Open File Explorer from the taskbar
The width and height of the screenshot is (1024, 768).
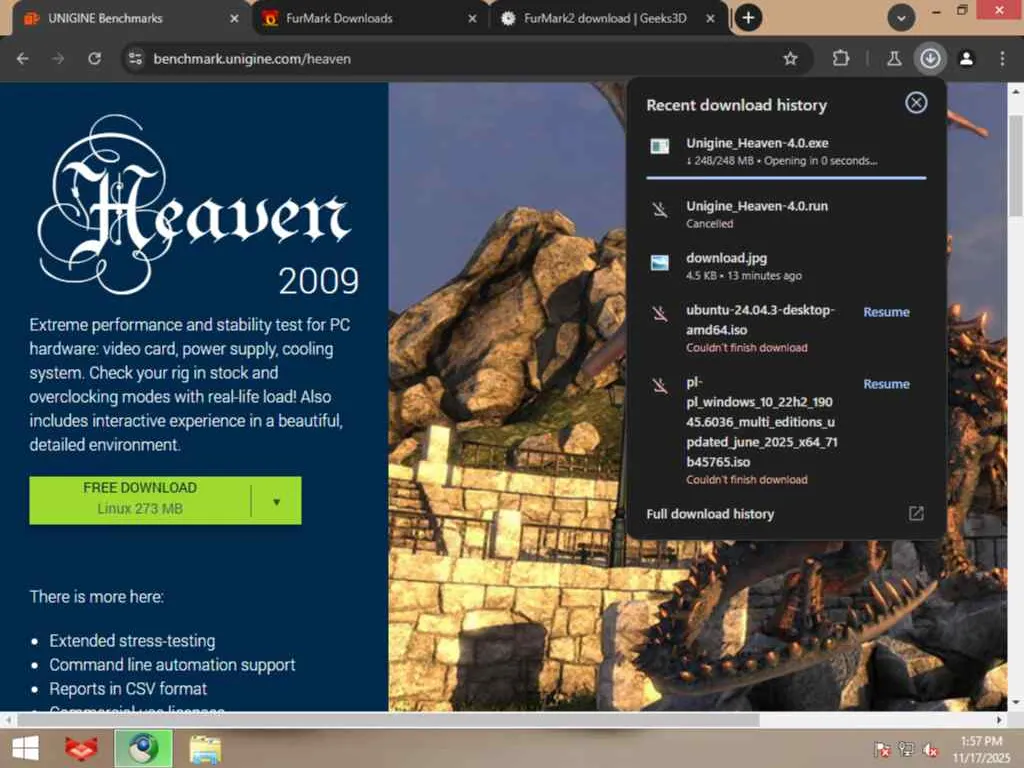(205, 749)
